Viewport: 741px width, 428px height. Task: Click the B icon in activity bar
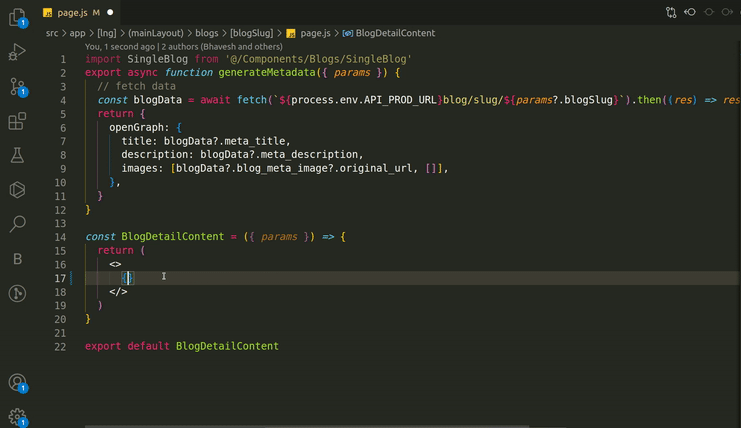click(17, 259)
